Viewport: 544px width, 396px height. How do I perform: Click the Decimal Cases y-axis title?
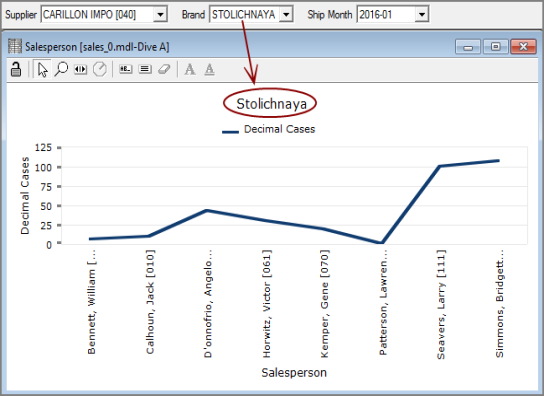point(25,196)
